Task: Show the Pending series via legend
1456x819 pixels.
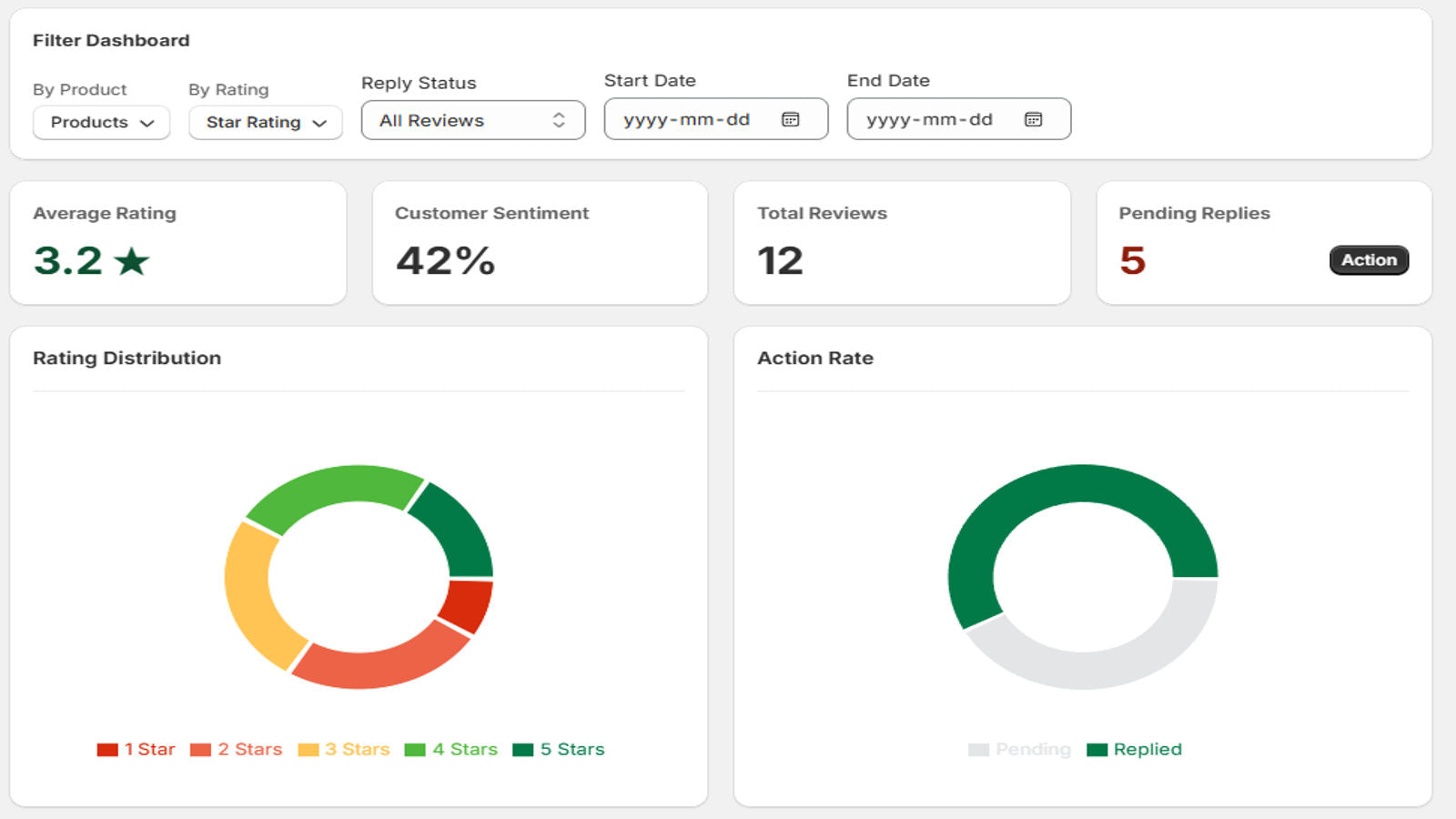Action: coord(1019,749)
